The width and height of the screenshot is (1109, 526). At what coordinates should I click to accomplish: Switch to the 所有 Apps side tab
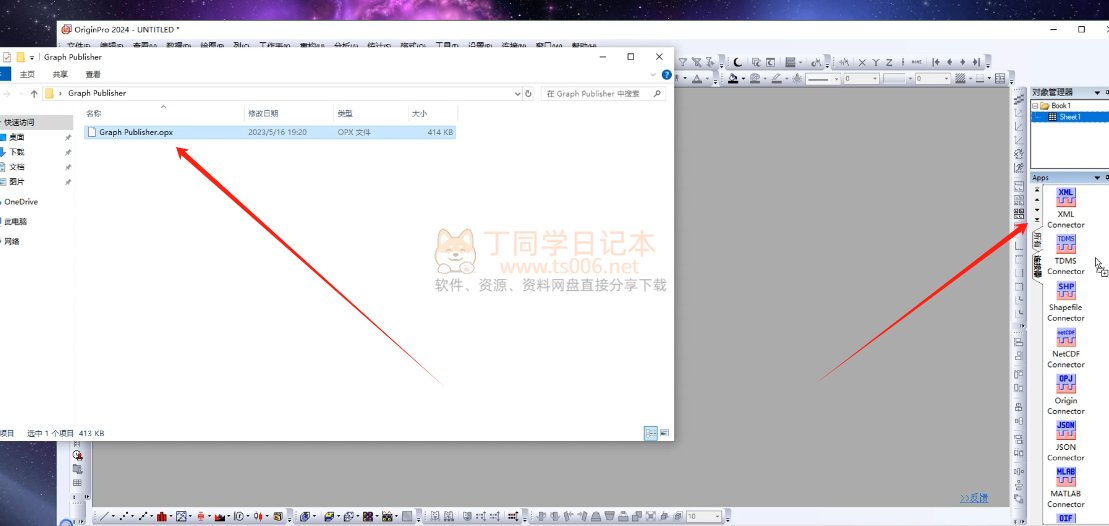point(1038,240)
